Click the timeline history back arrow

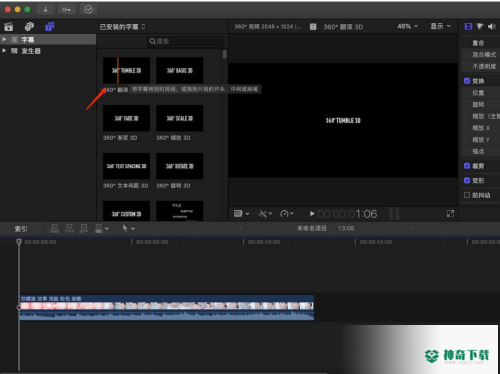tap(241, 228)
